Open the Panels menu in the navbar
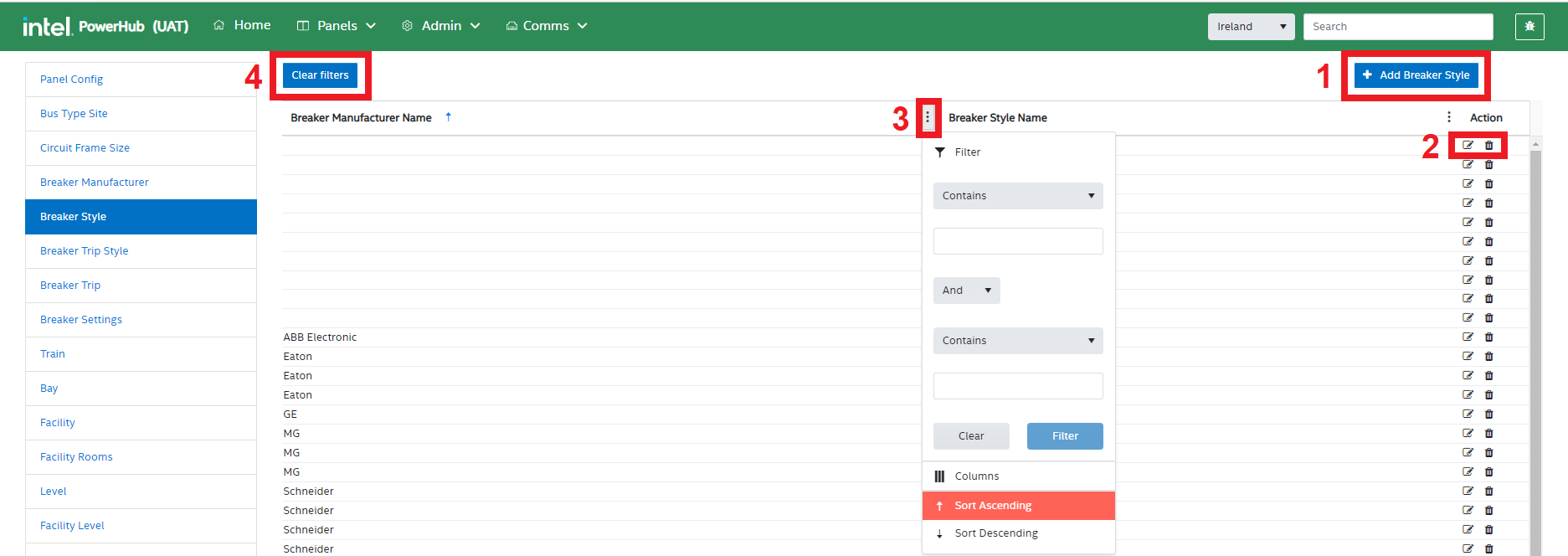This screenshot has height=556, width=1568. point(337,26)
